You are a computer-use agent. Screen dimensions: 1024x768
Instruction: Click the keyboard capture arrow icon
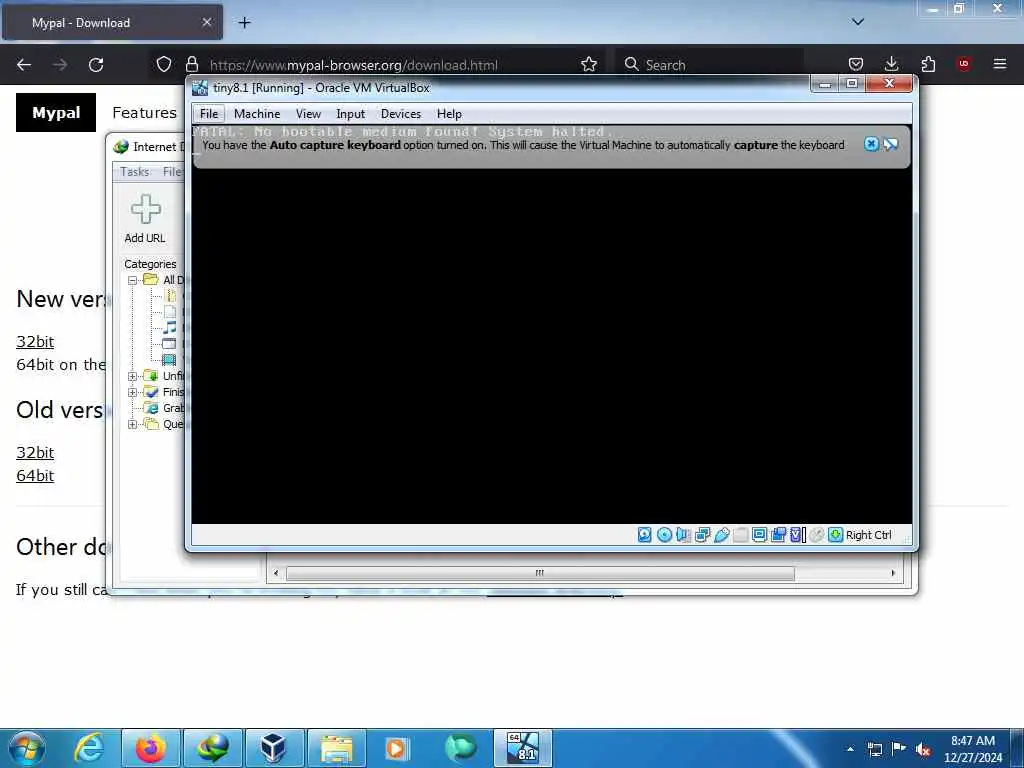835,535
